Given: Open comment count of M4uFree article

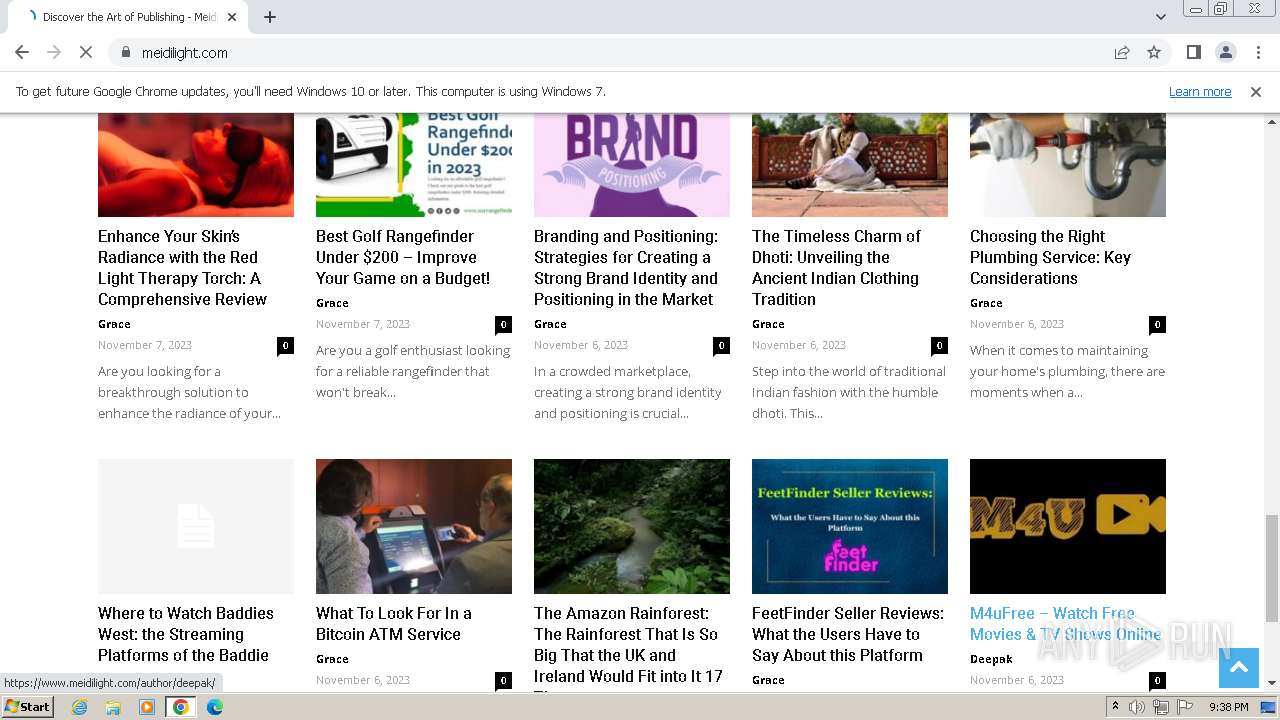Looking at the screenshot, I should tap(1157, 680).
